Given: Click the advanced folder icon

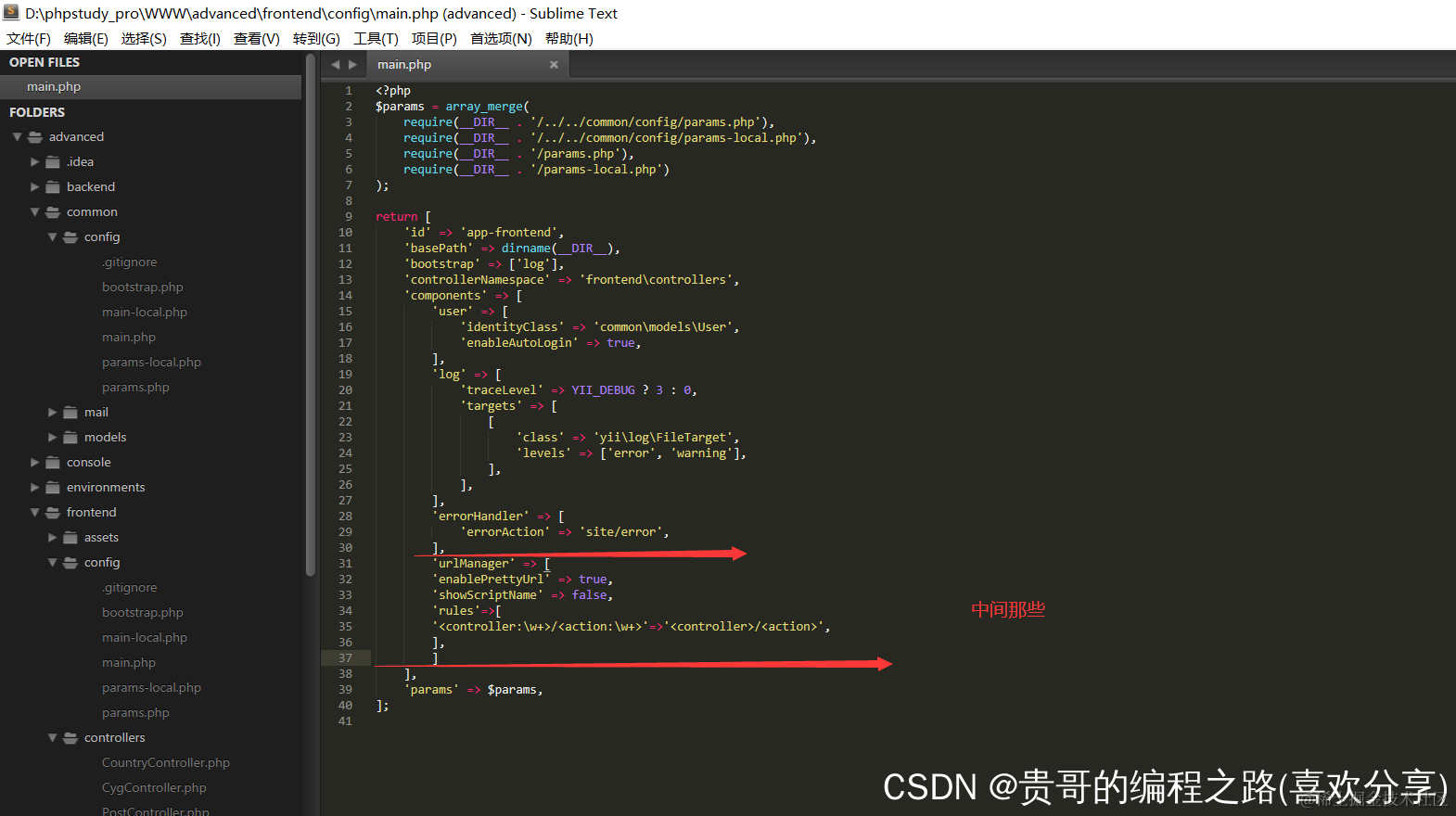Looking at the screenshot, I should [x=35, y=137].
